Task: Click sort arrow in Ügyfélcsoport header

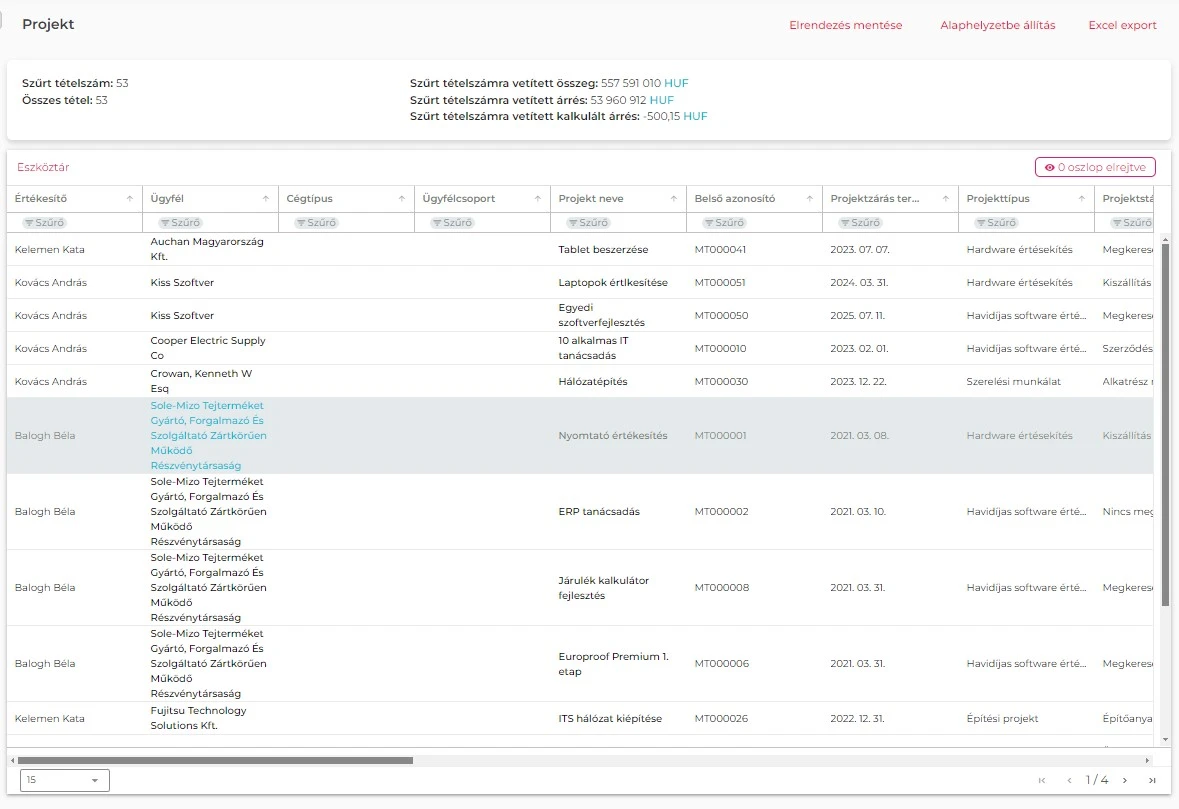Action: pyautogui.click(x=538, y=199)
